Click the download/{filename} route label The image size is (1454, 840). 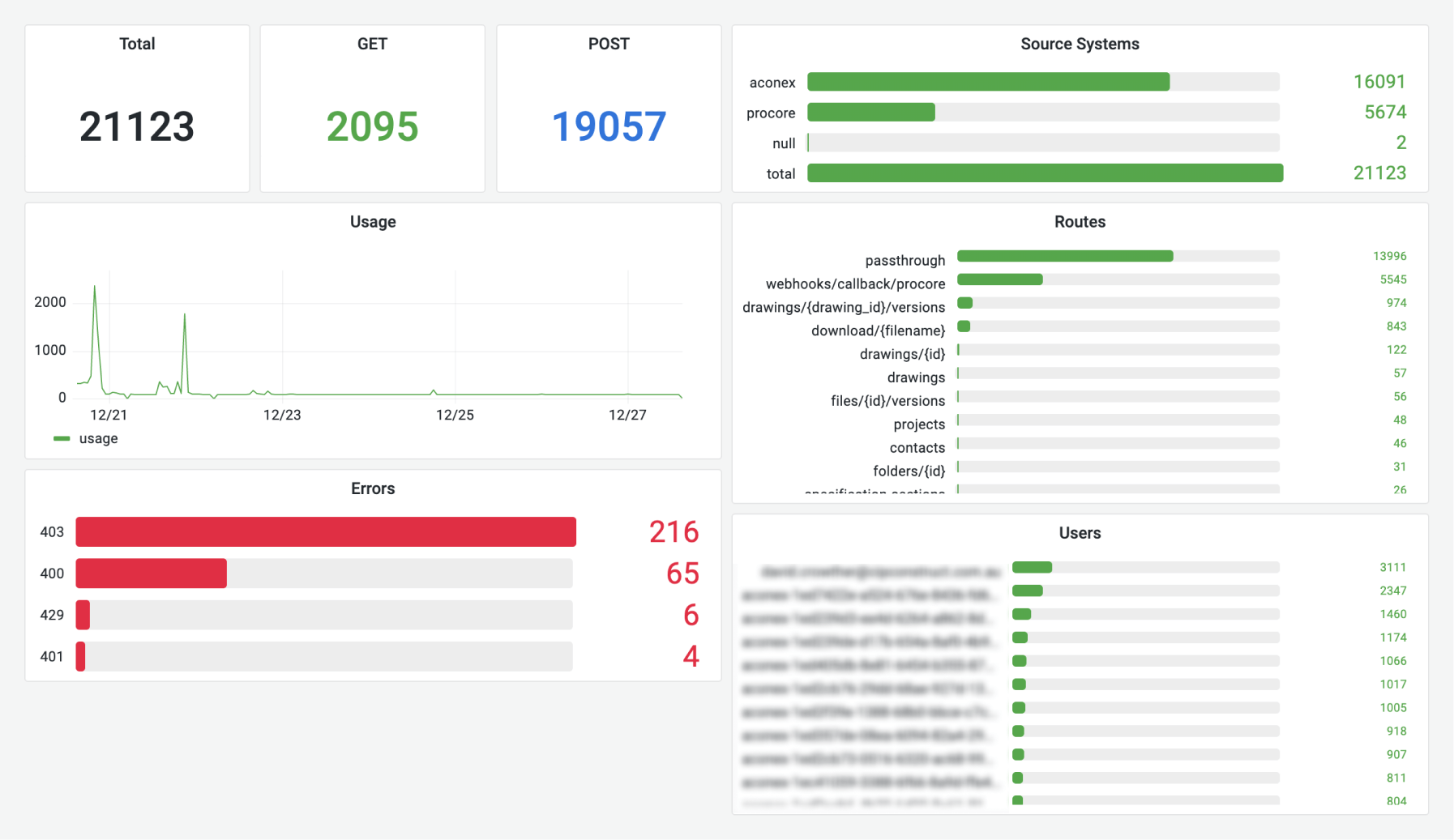(879, 330)
